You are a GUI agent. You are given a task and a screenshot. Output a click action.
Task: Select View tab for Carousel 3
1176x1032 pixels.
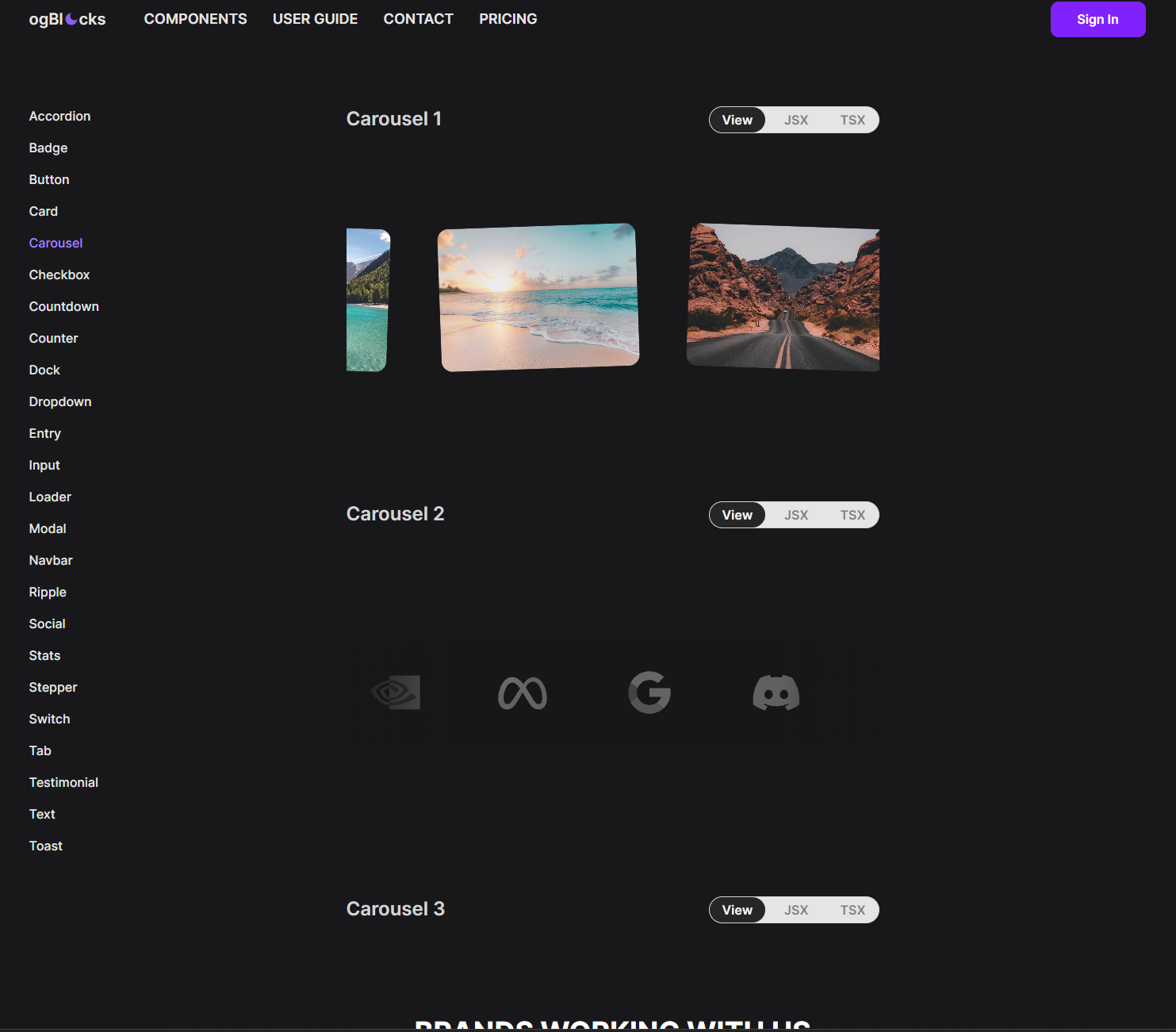[737, 910]
